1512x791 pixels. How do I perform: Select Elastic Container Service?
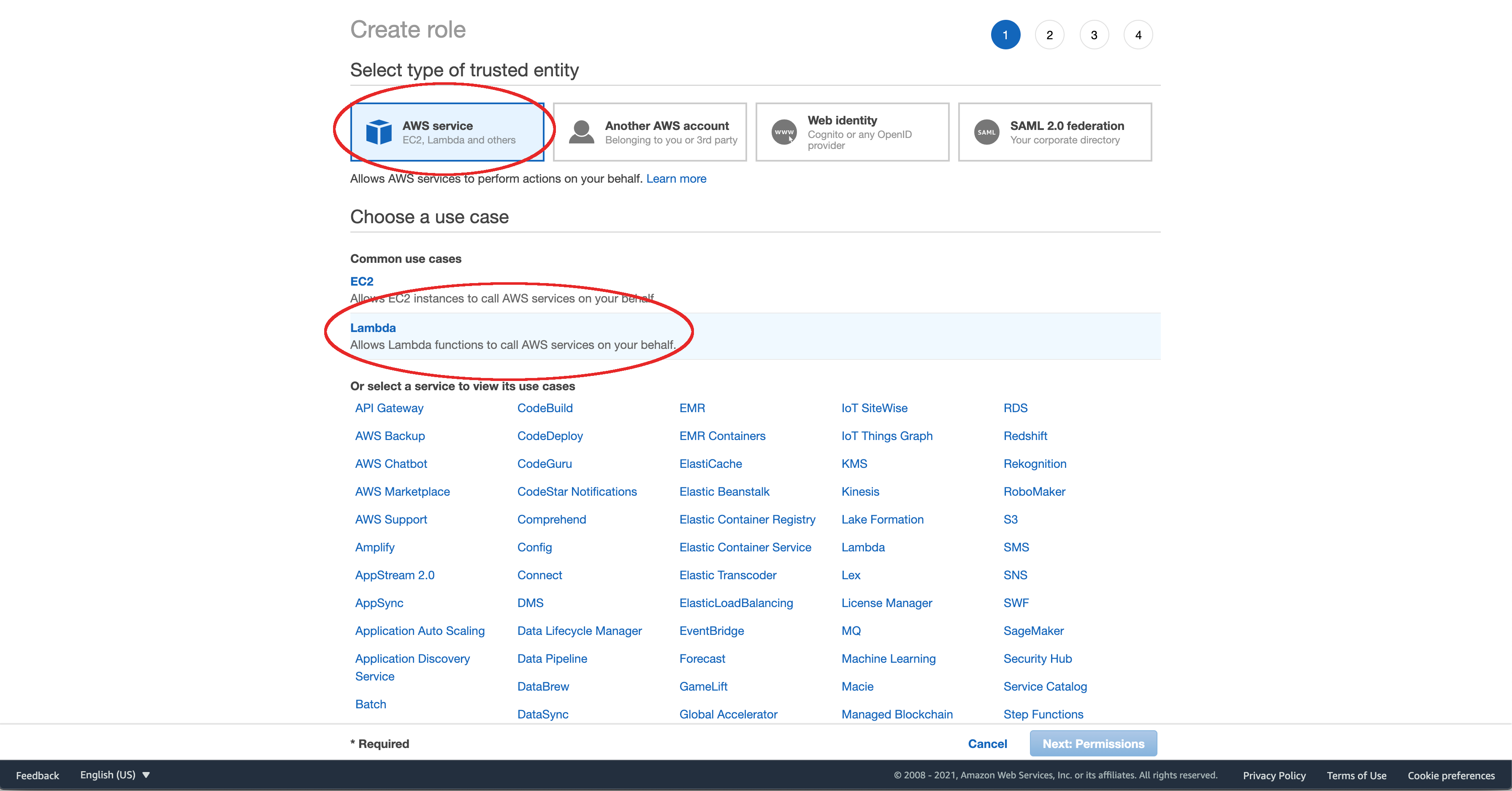click(745, 548)
